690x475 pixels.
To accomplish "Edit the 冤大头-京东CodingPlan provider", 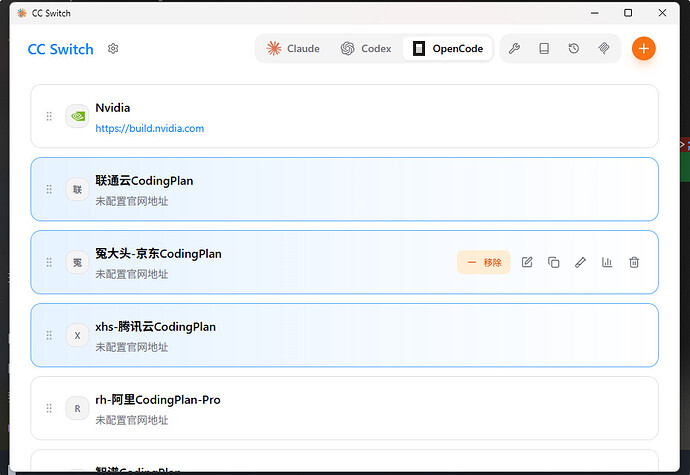I will point(527,262).
